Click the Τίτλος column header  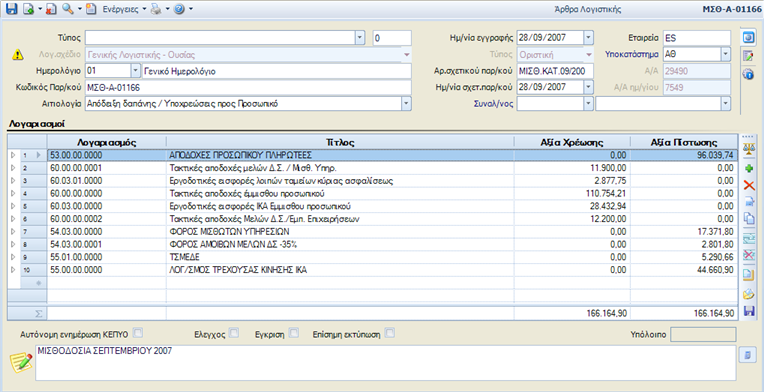(340, 142)
